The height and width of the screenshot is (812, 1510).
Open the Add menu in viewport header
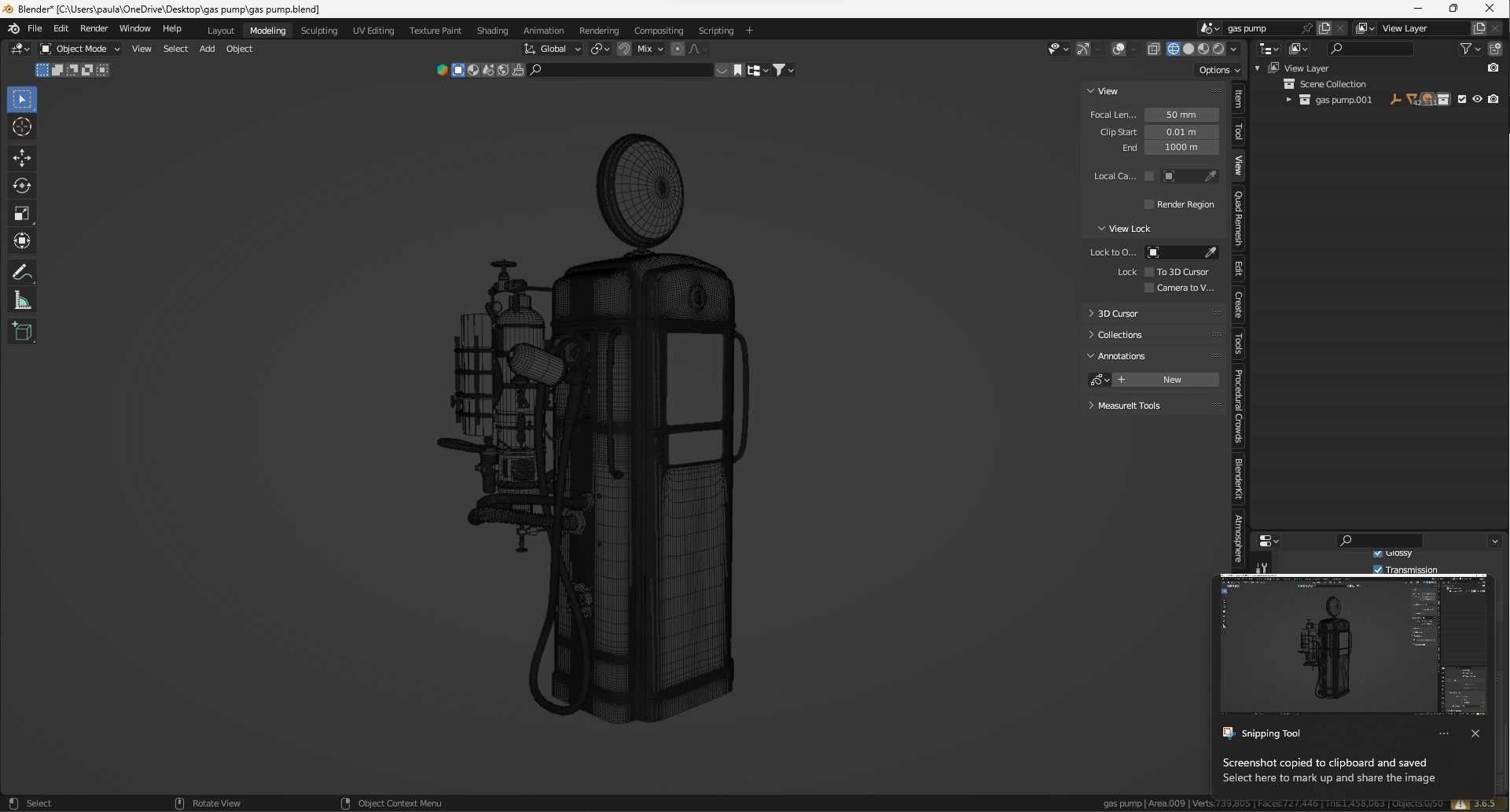(207, 49)
